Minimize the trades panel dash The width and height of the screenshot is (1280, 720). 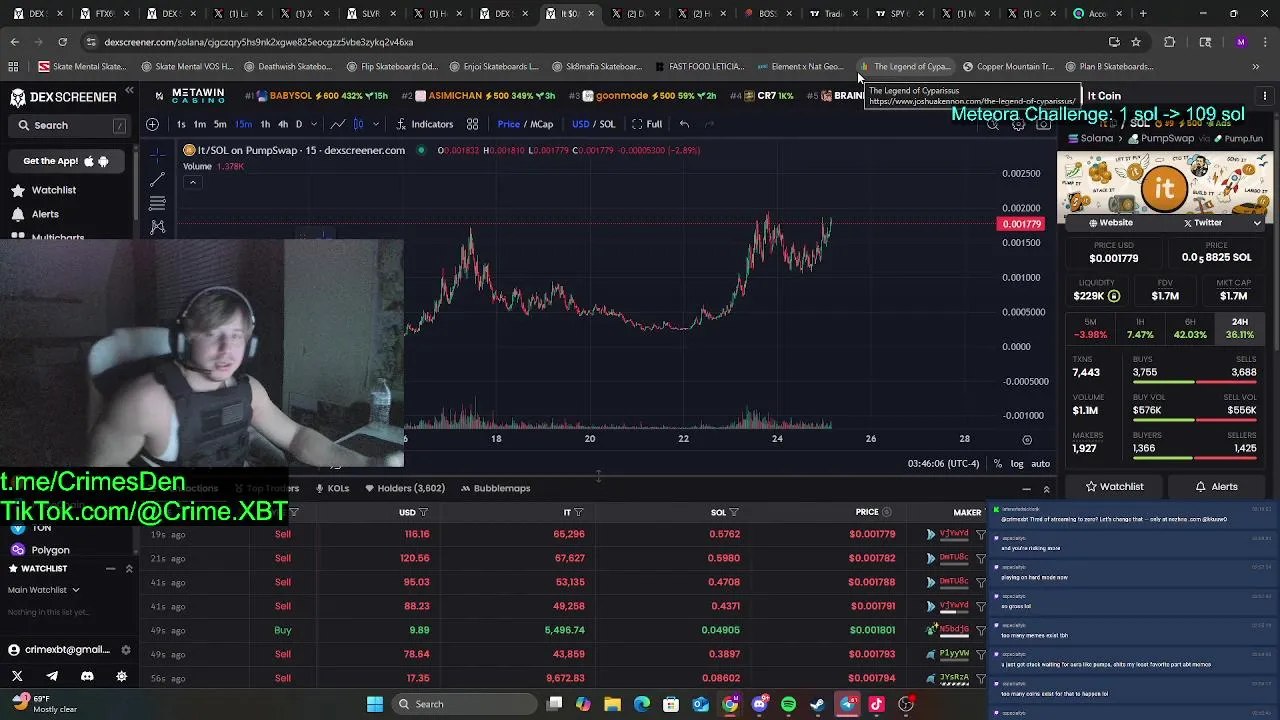click(1026, 489)
